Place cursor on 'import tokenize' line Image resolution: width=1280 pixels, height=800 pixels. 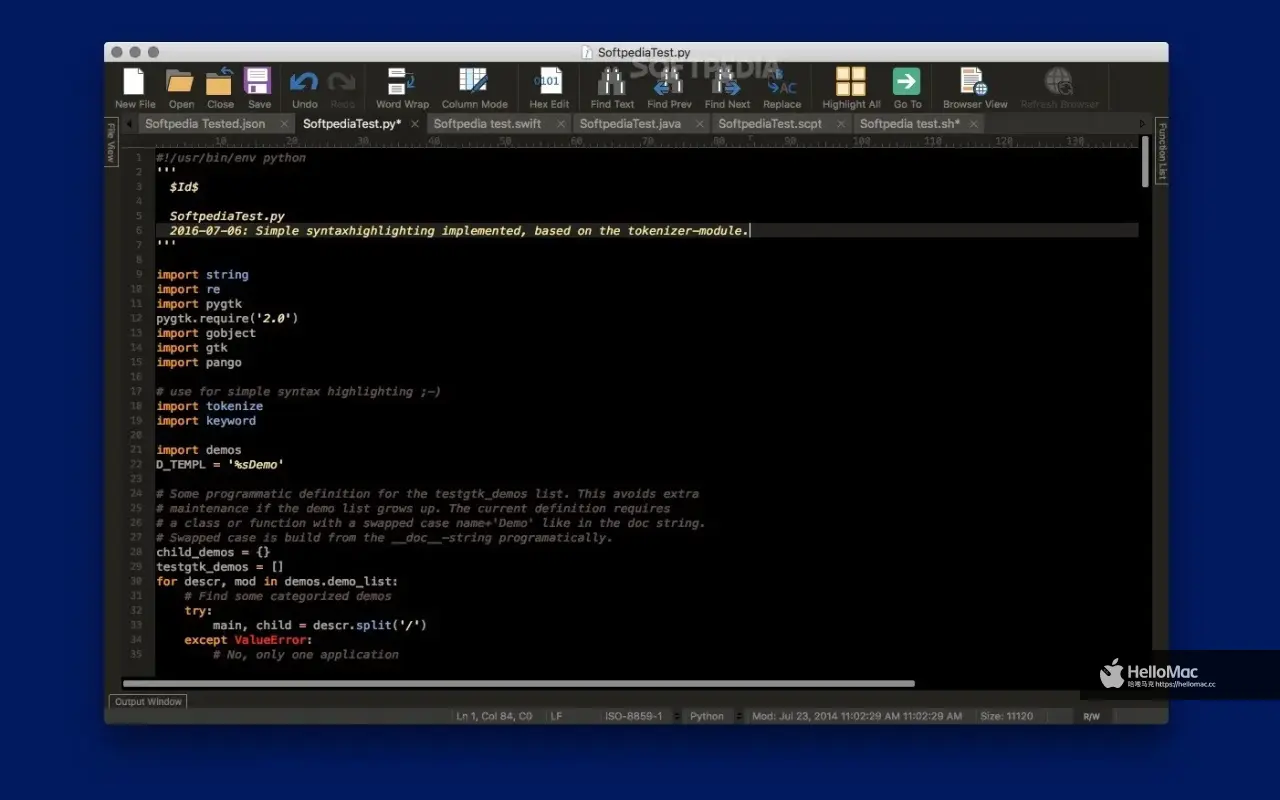tap(210, 406)
